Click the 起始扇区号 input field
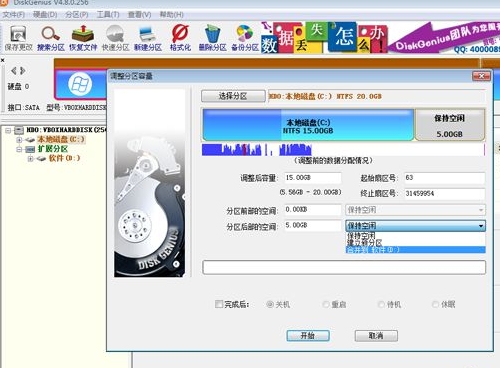Screen dimensions: 500x368 pyautogui.click(x=445, y=178)
